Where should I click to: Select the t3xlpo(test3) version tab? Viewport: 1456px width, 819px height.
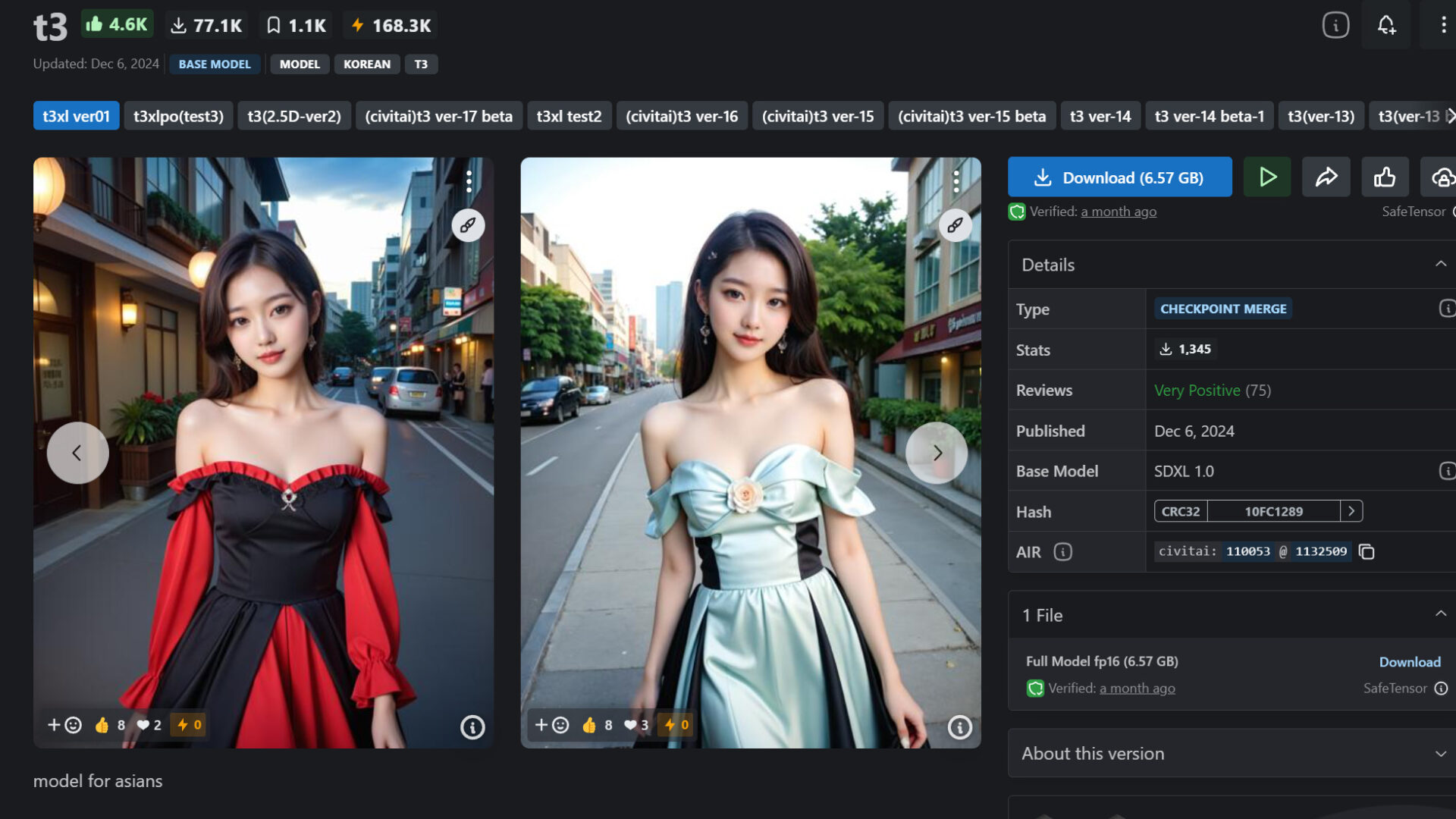point(178,116)
